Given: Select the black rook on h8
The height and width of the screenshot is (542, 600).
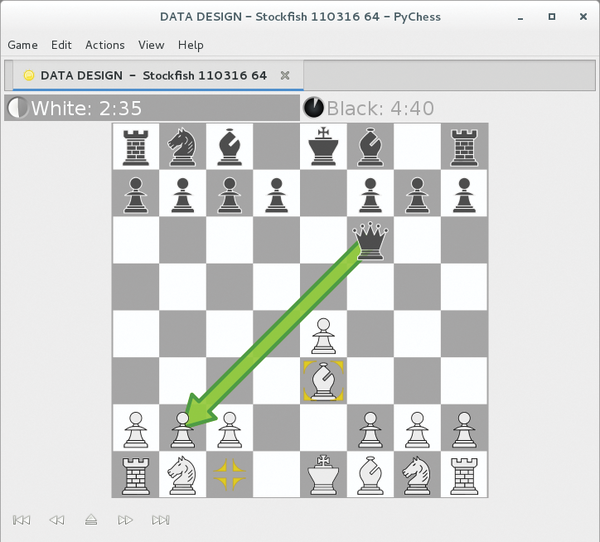Looking at the screenshot, I should coord(464,147).
